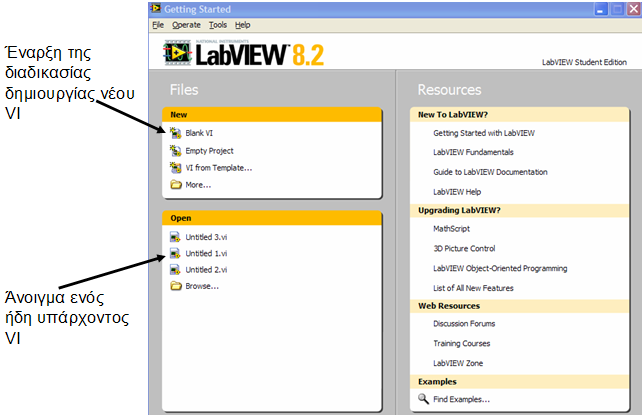Create a new Blank VI

199,133
